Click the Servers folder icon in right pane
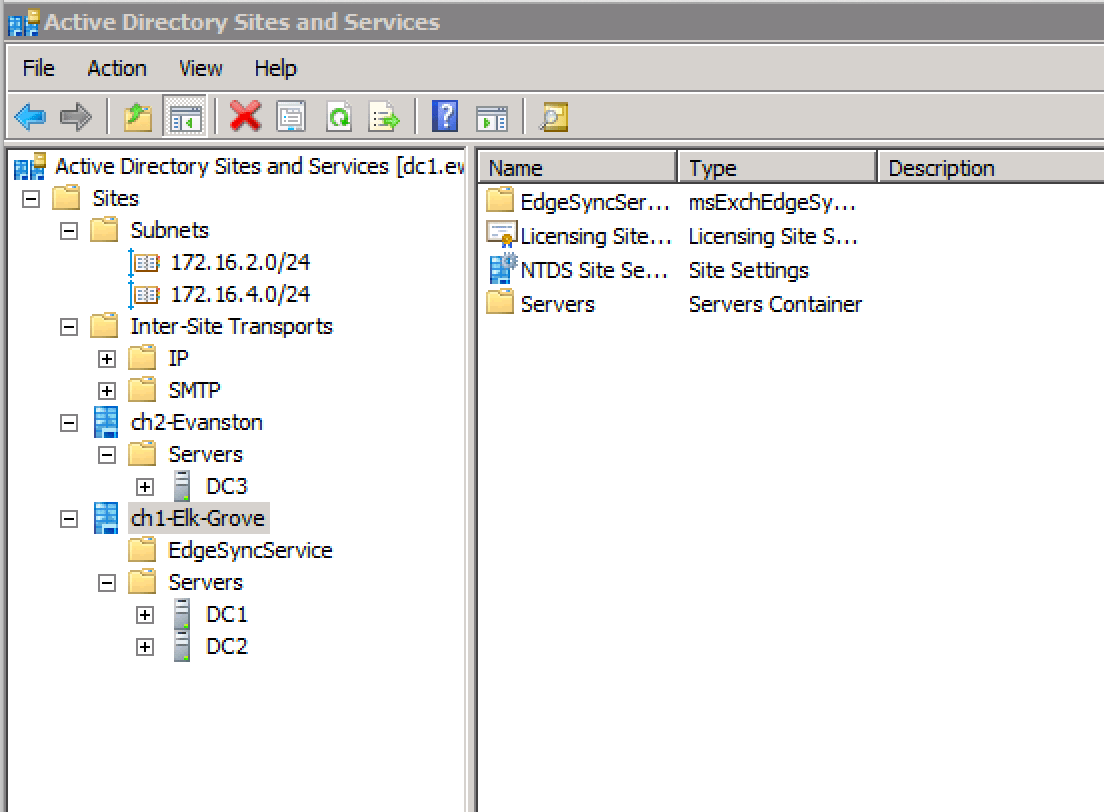 pyautogui.click(x=500, y=303)
